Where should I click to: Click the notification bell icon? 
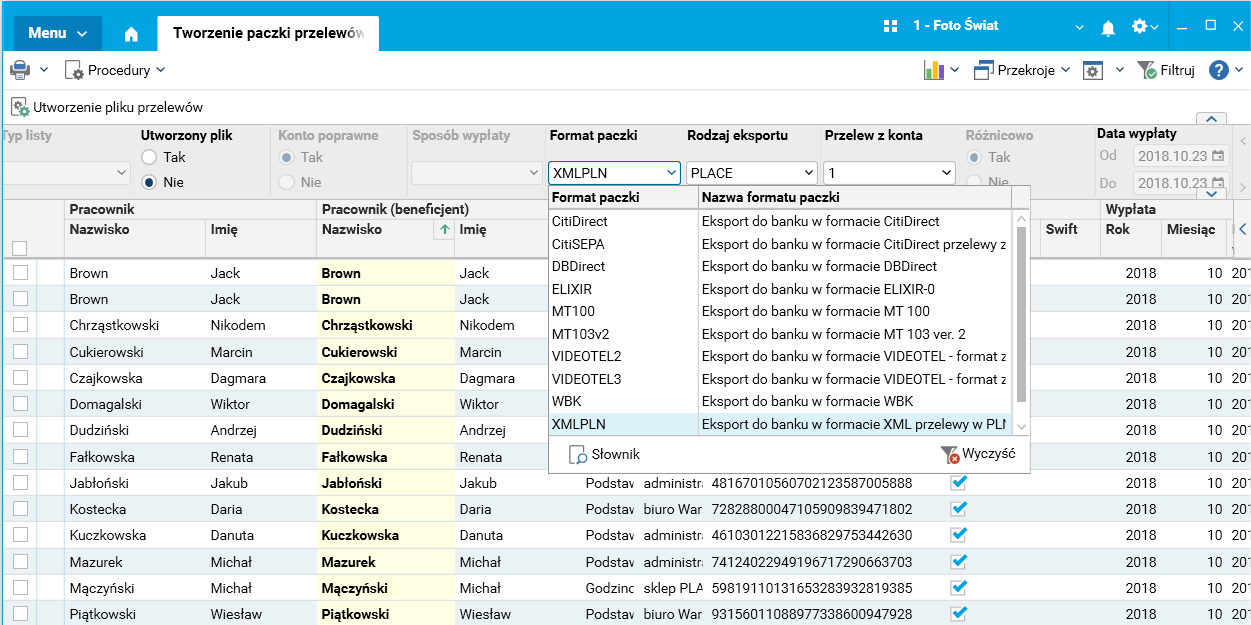click(x=1108, y=28)
